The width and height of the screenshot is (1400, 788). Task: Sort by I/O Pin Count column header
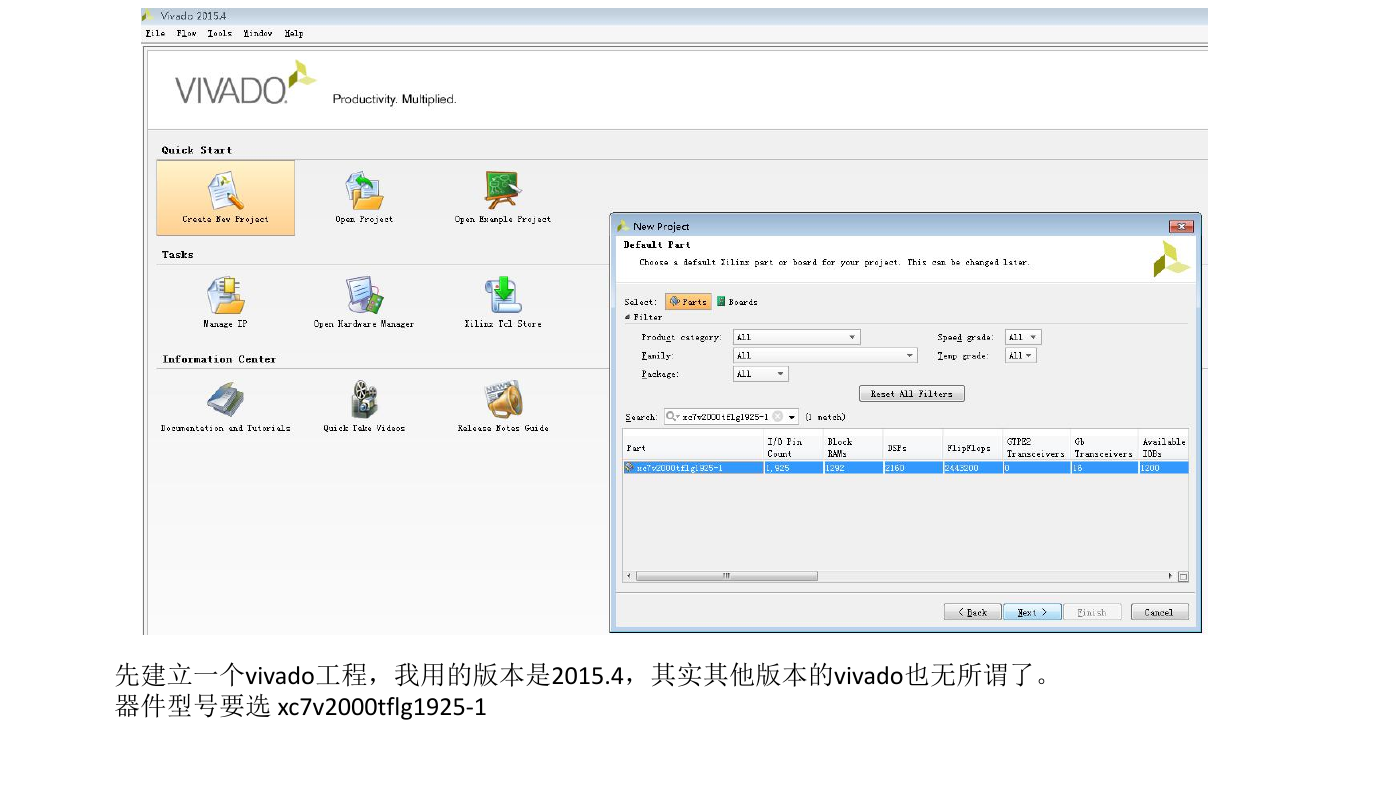[794, 447]
